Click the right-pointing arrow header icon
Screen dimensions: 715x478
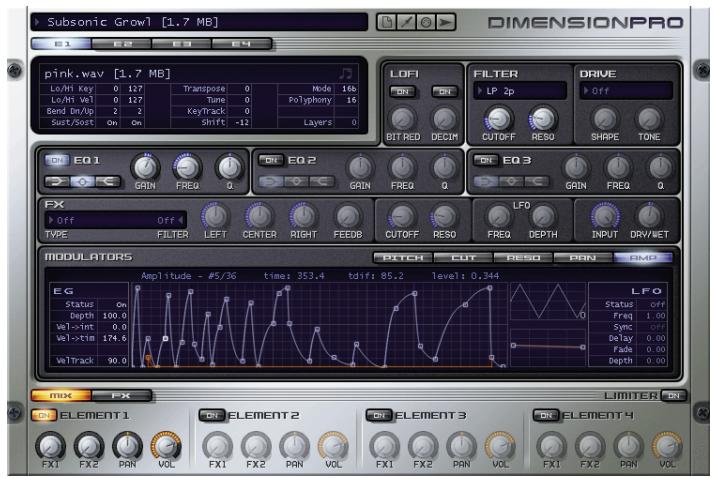pyautogui.click(x=446, y=22)
